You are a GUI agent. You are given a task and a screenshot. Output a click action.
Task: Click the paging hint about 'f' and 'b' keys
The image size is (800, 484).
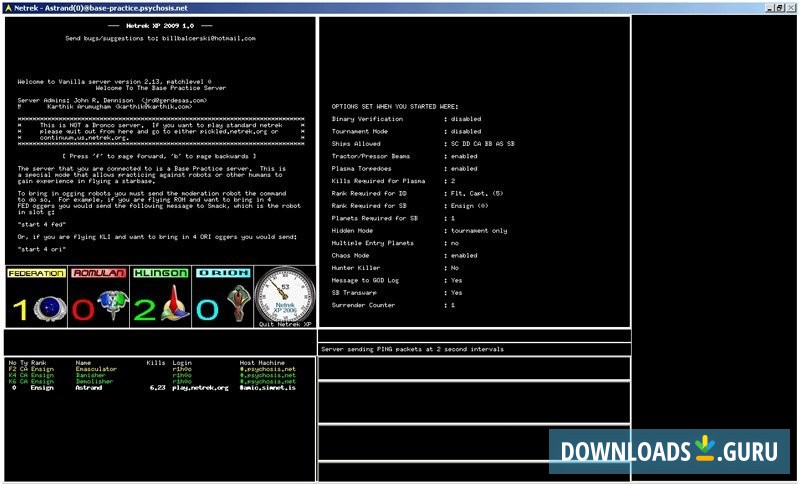coord(159,156)
